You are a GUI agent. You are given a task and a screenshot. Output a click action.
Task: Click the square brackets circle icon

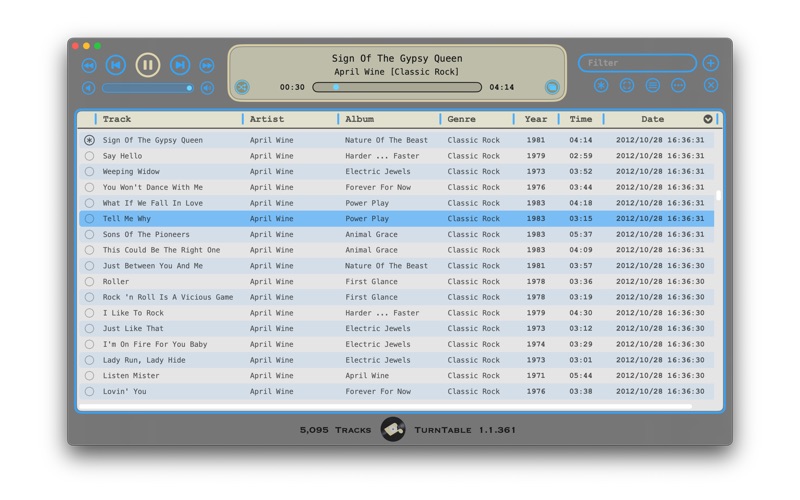pos(627,85)
